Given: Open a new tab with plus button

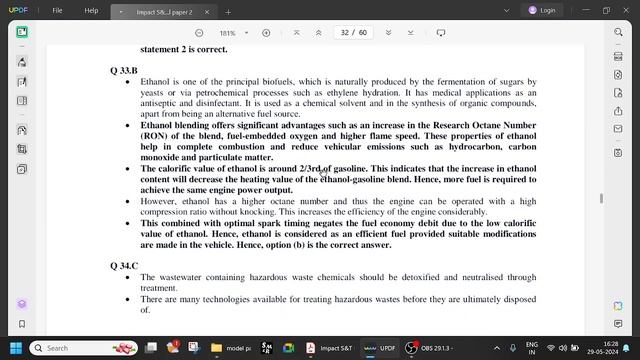Looking at the screenshot, I should pyautogui.click(x=228, y=12).
